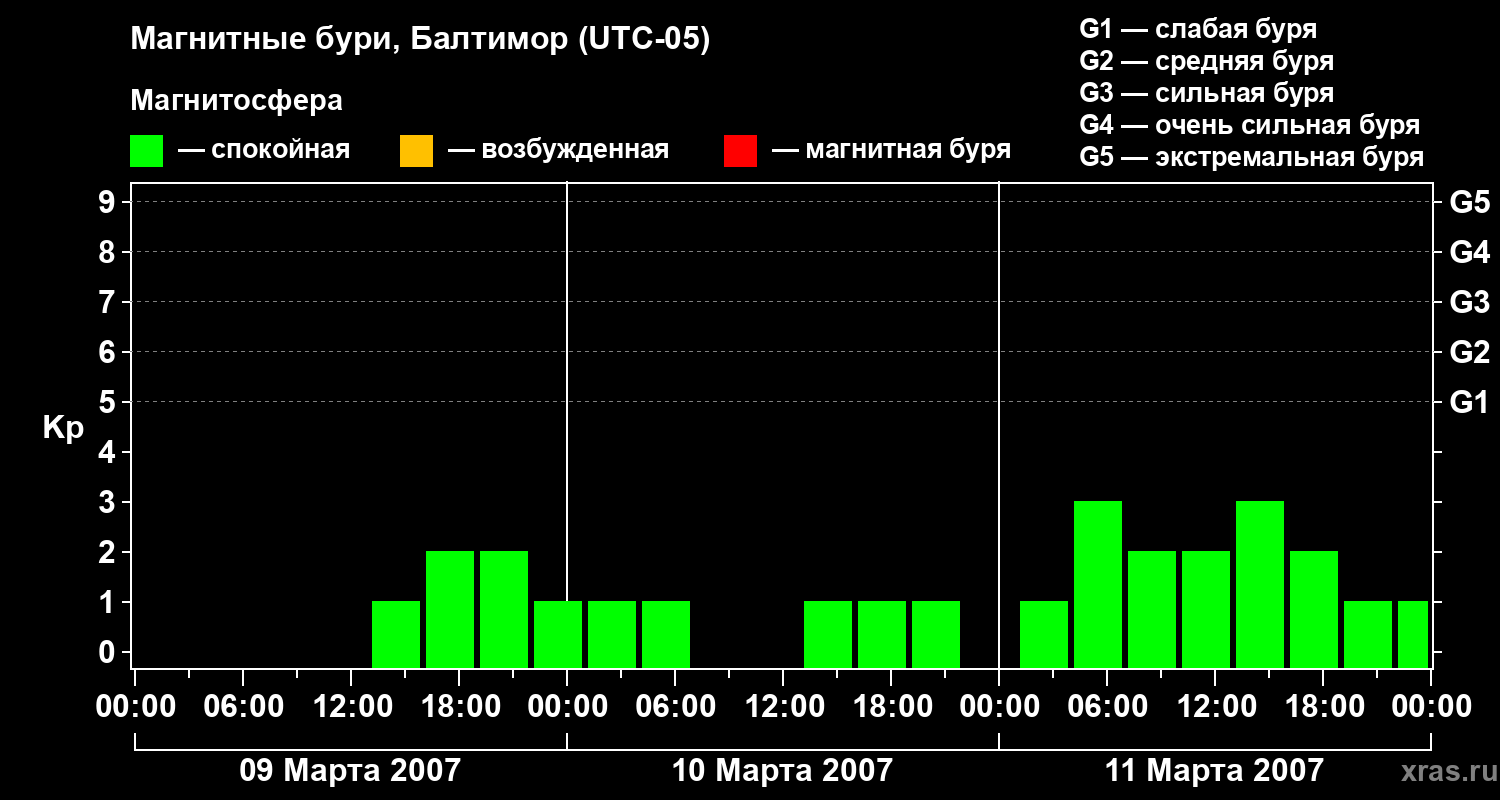Select the '— спокойная' legend label
Screen dimensions: 1500x800
(264, 151)
